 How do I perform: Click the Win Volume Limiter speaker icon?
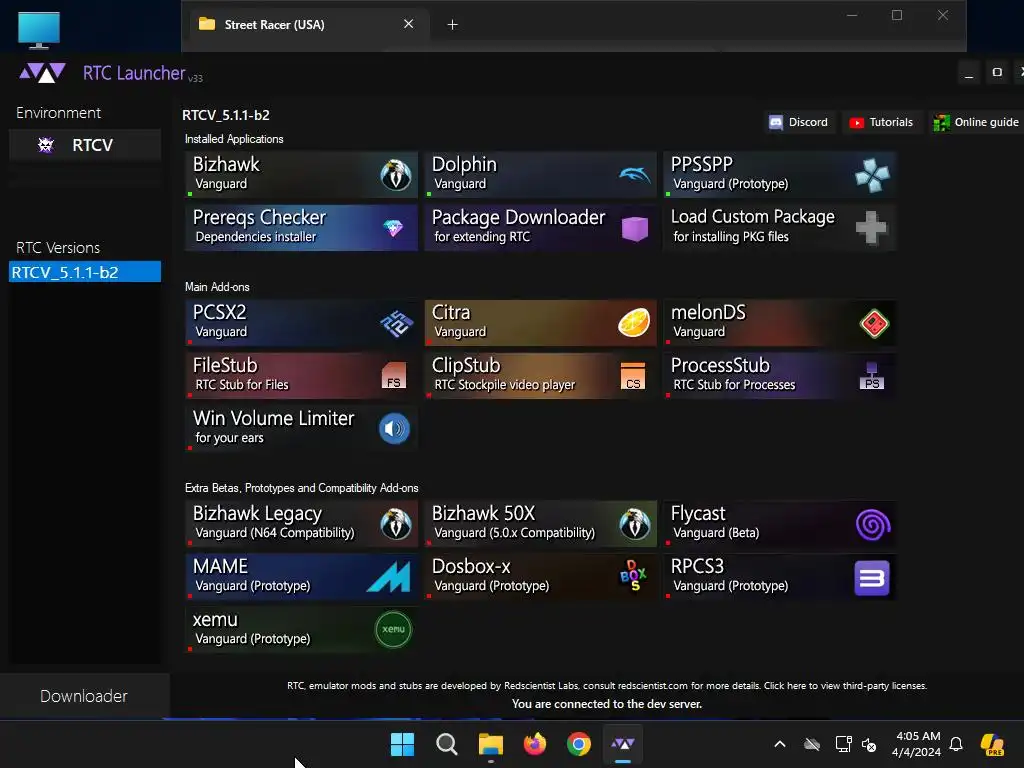(x=394, y=429)
